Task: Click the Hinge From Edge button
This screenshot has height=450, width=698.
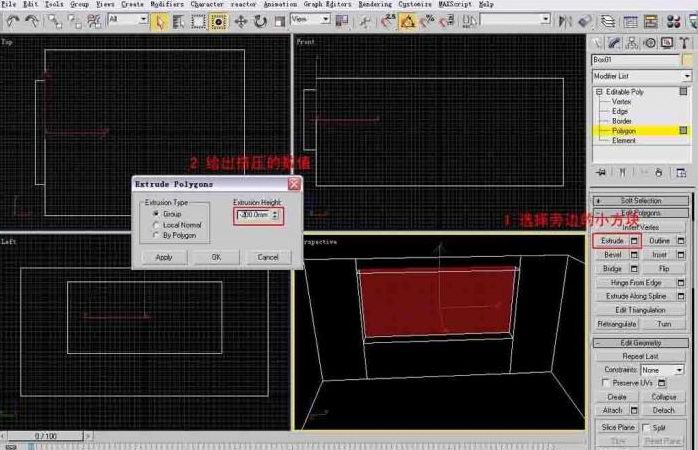Action: click(636, 283)
